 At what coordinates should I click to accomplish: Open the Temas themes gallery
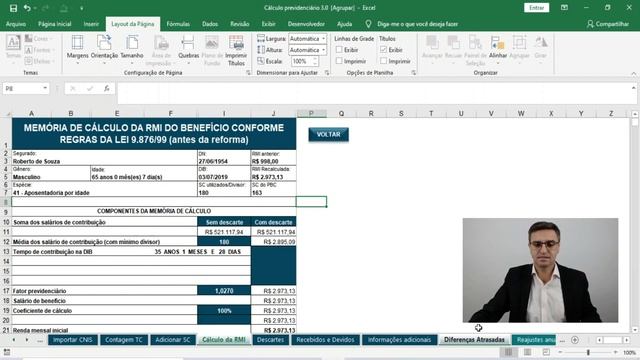13,48
